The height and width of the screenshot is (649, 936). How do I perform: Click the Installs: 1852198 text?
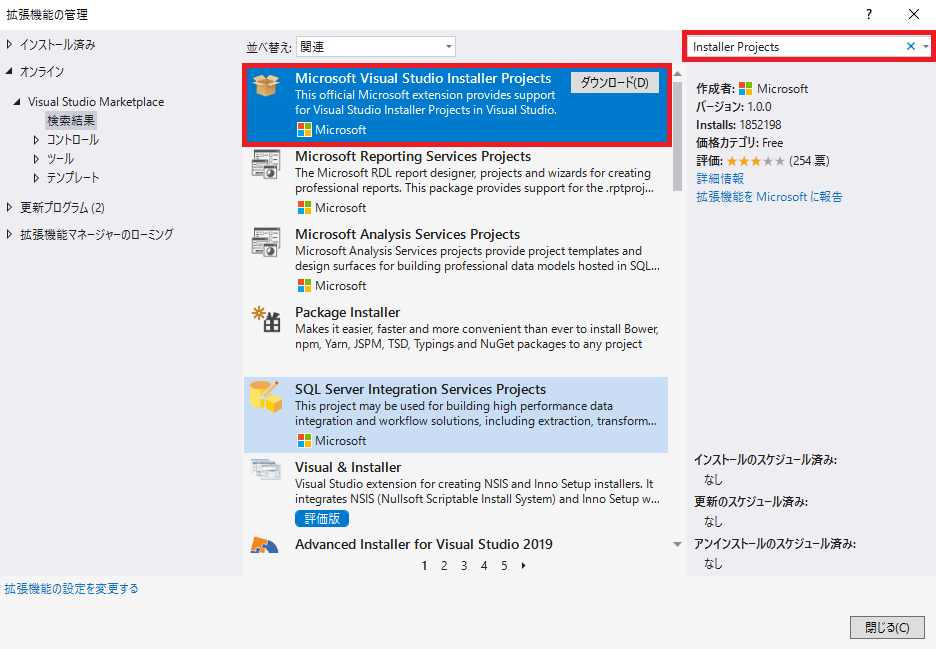point(738,125)
